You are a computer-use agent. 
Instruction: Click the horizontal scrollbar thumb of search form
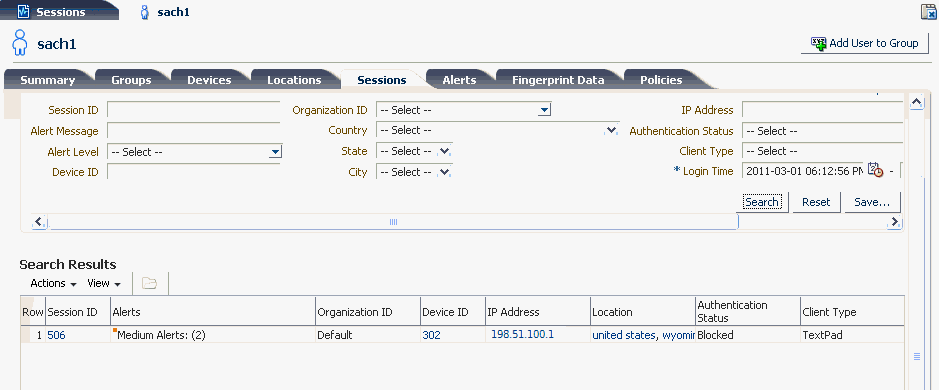pos(393,222)
